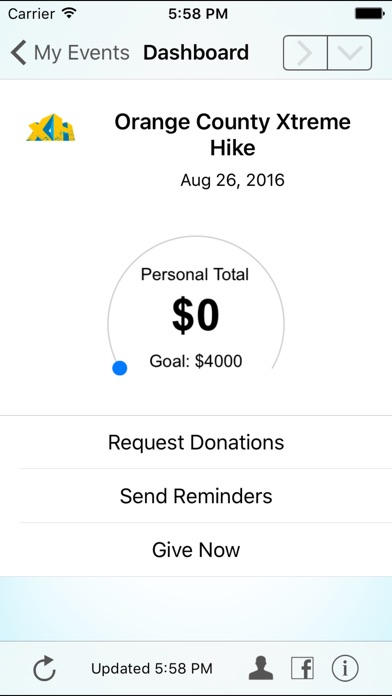
Task: Click the Updated 5:58 PM status text
Action: 152,668
